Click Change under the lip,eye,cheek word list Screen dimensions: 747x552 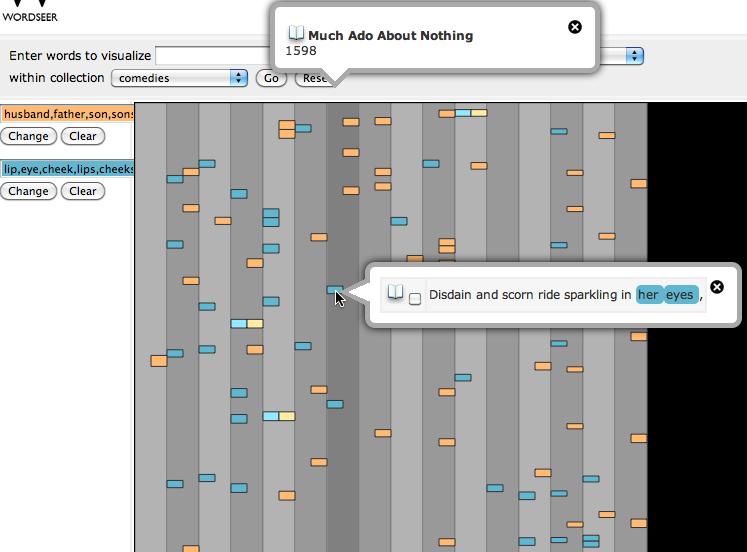(29, 191)
